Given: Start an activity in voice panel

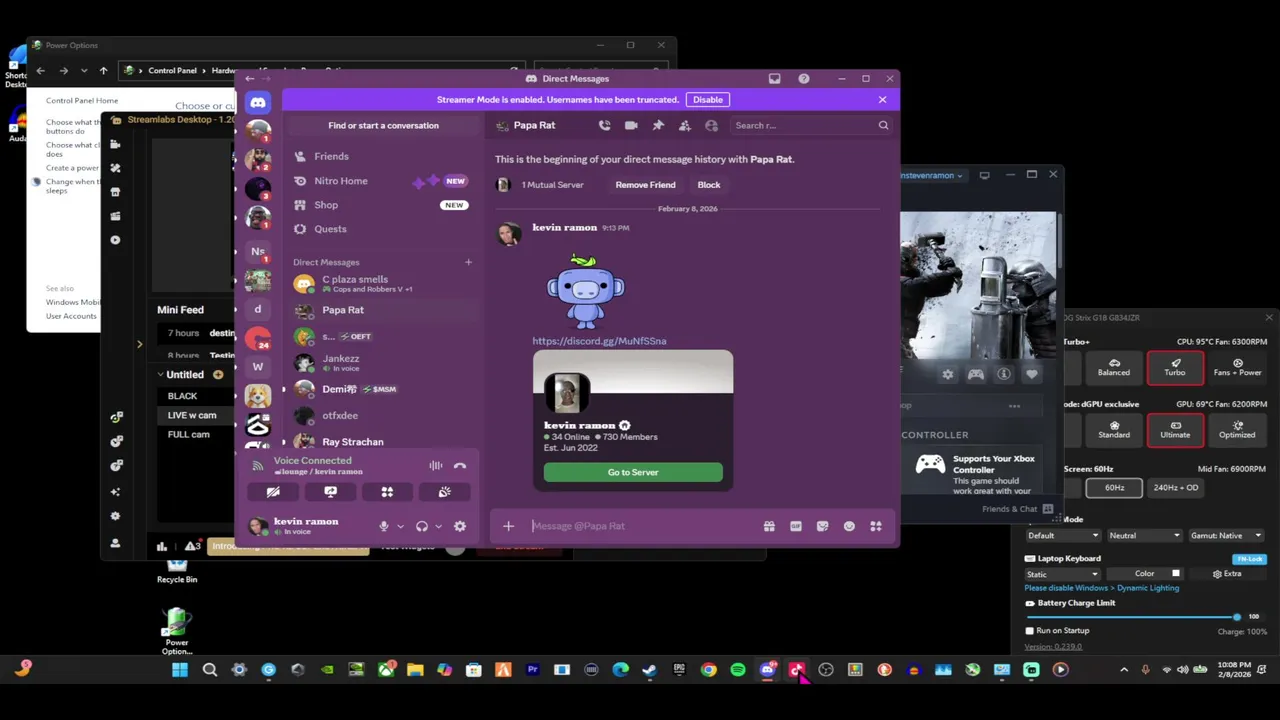Looking at the screenshot, I should click(387, 492).
